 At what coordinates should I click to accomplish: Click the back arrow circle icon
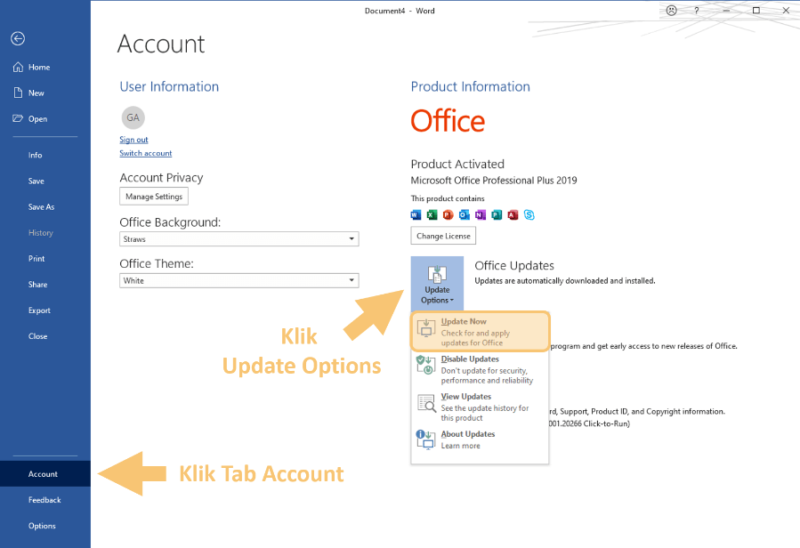tap(18, 38)
